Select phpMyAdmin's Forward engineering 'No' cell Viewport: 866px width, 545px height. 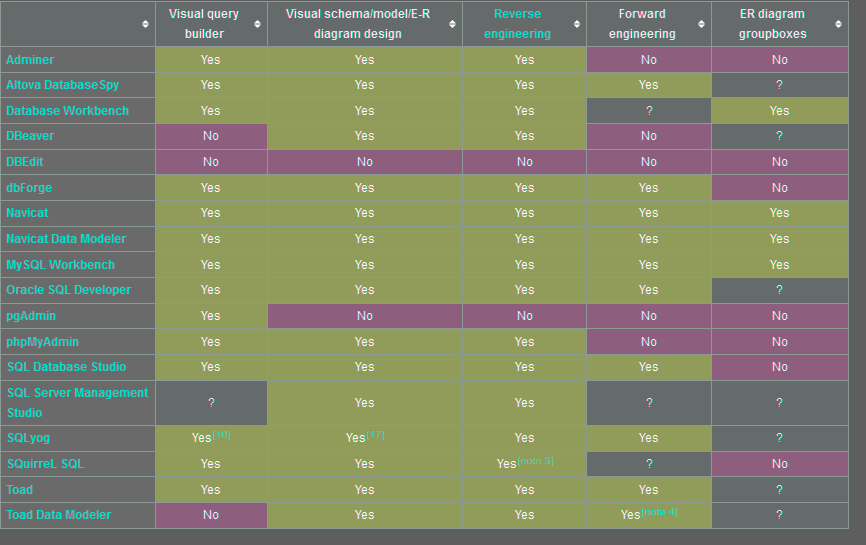point(649,342)
